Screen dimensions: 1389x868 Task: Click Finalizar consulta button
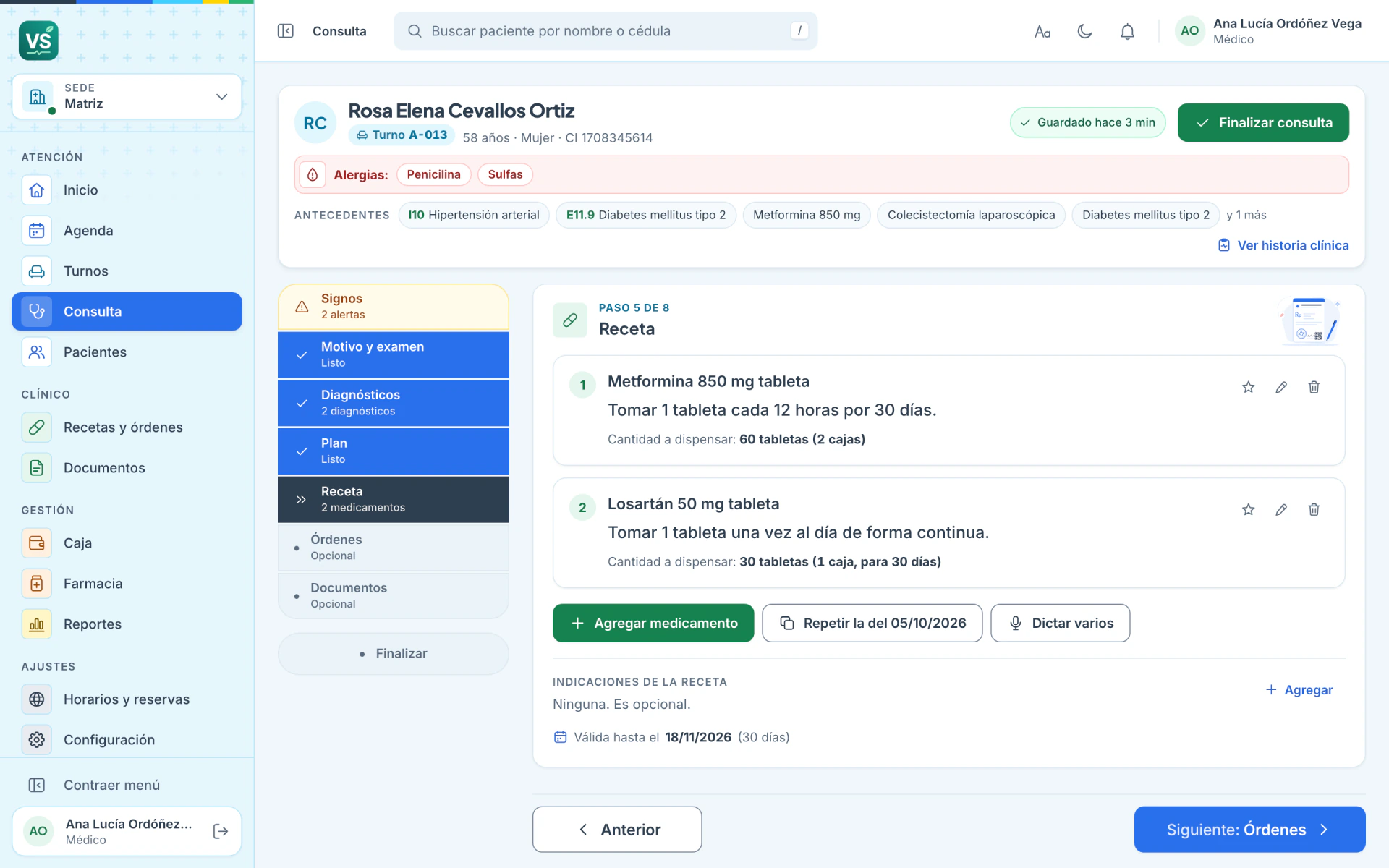[x=1263, y=123]
